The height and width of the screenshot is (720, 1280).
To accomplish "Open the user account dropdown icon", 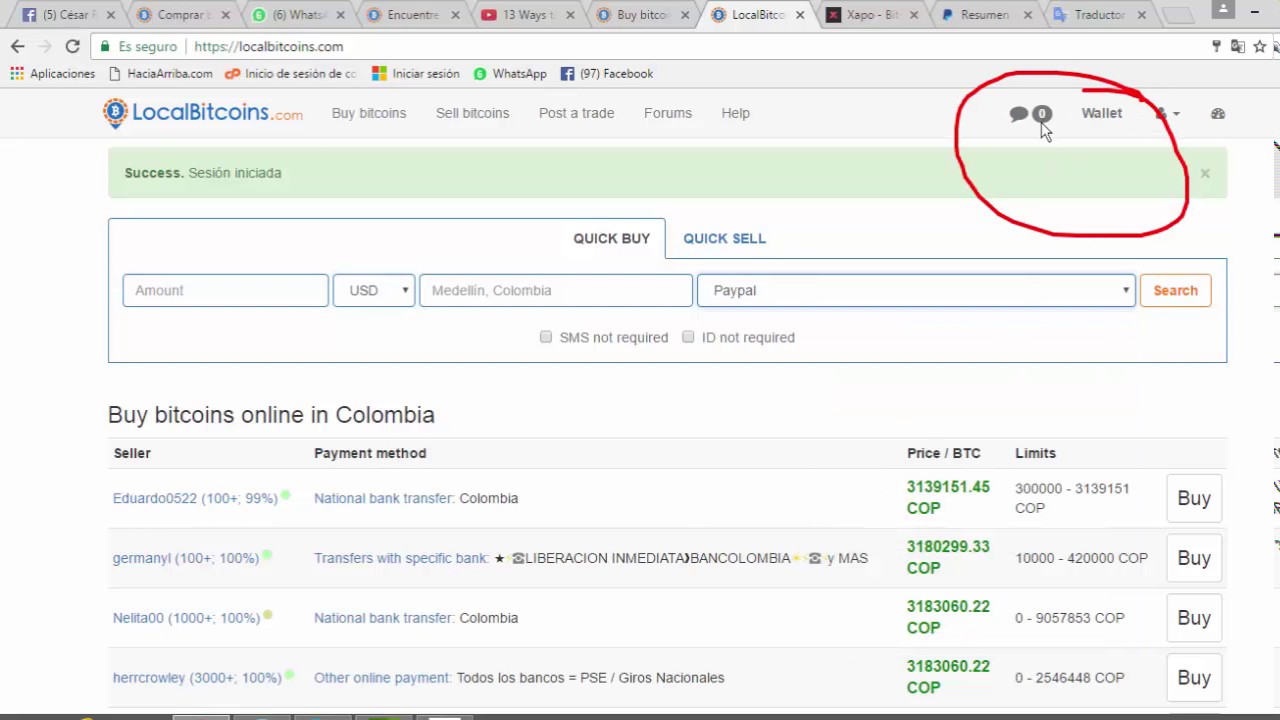I will click(x=1167, y=114).
